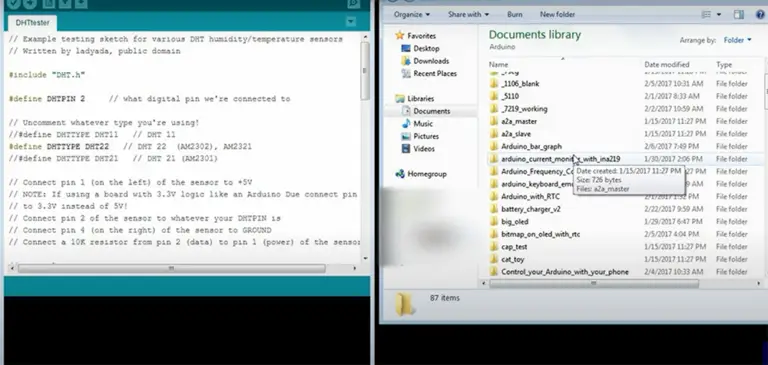Open the view options dropdown arrow
The image size is (768, 365).
pyautogui.click(x=719, y=15)
